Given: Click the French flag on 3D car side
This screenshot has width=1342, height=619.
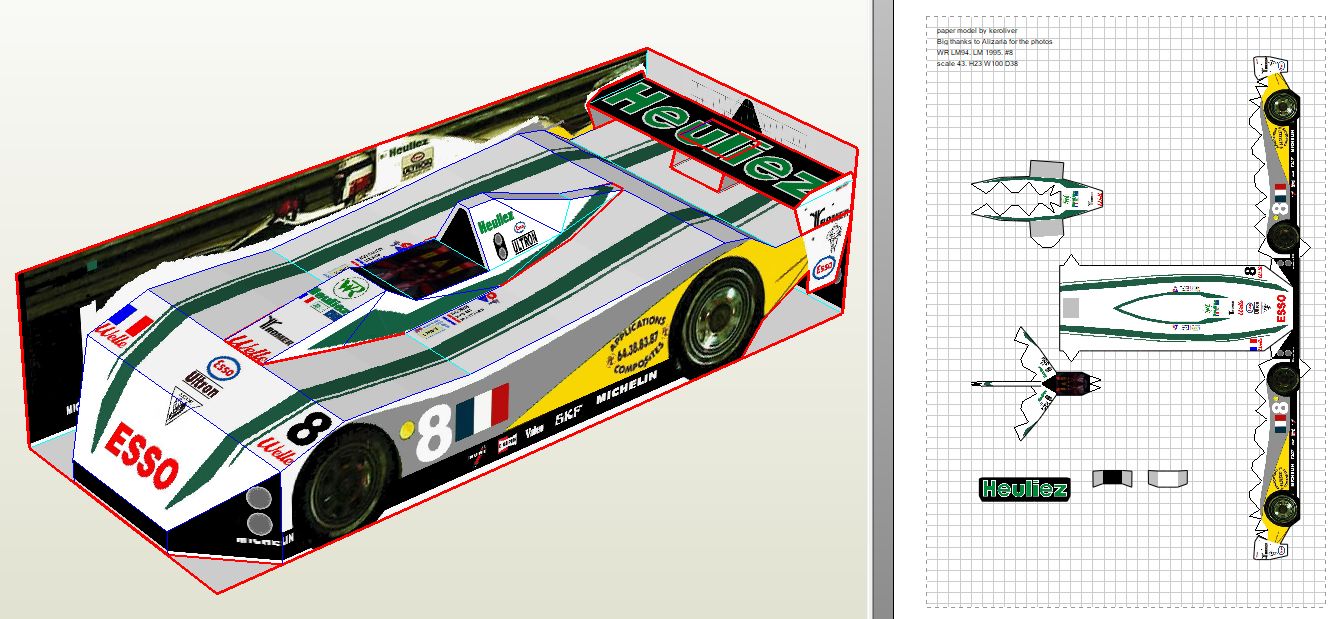Looking at the screenshot, I should (482, 407).
